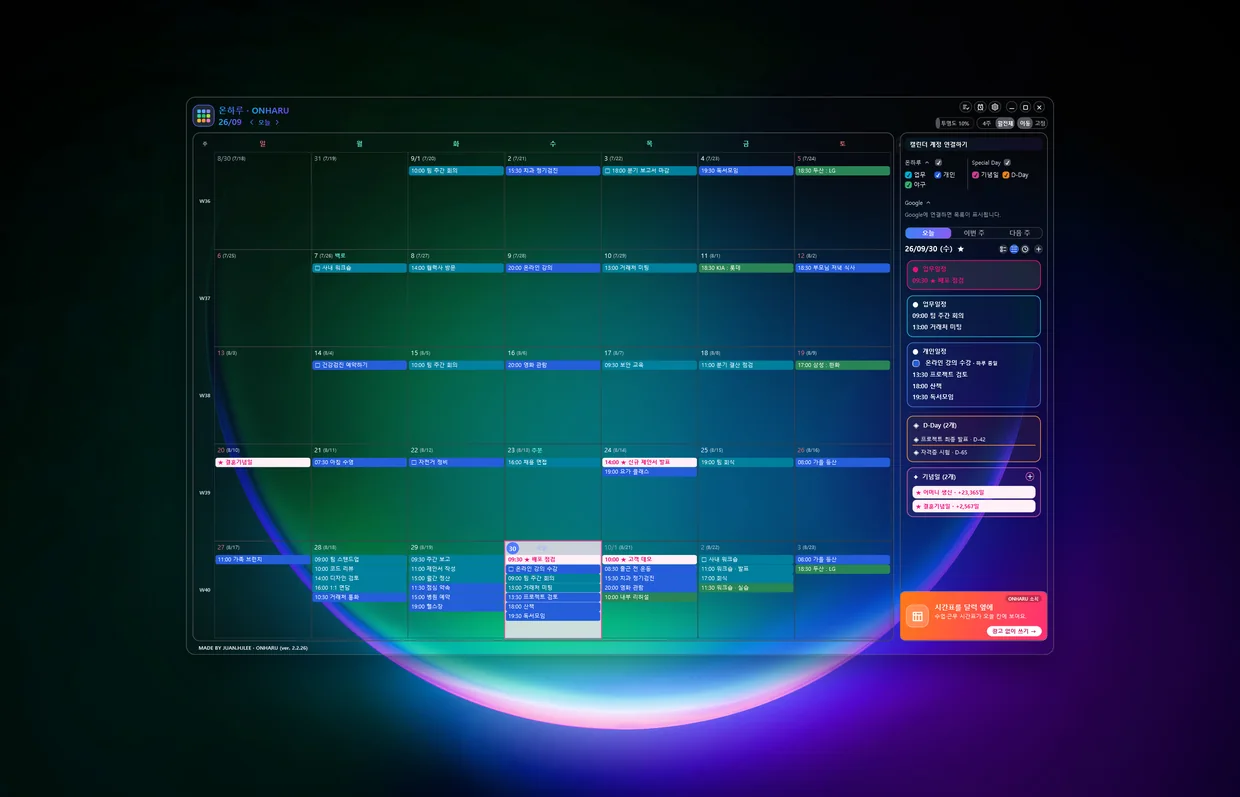Toggle the 야구 calendar checkbox

pyautogui.click(x=908, y=185)
